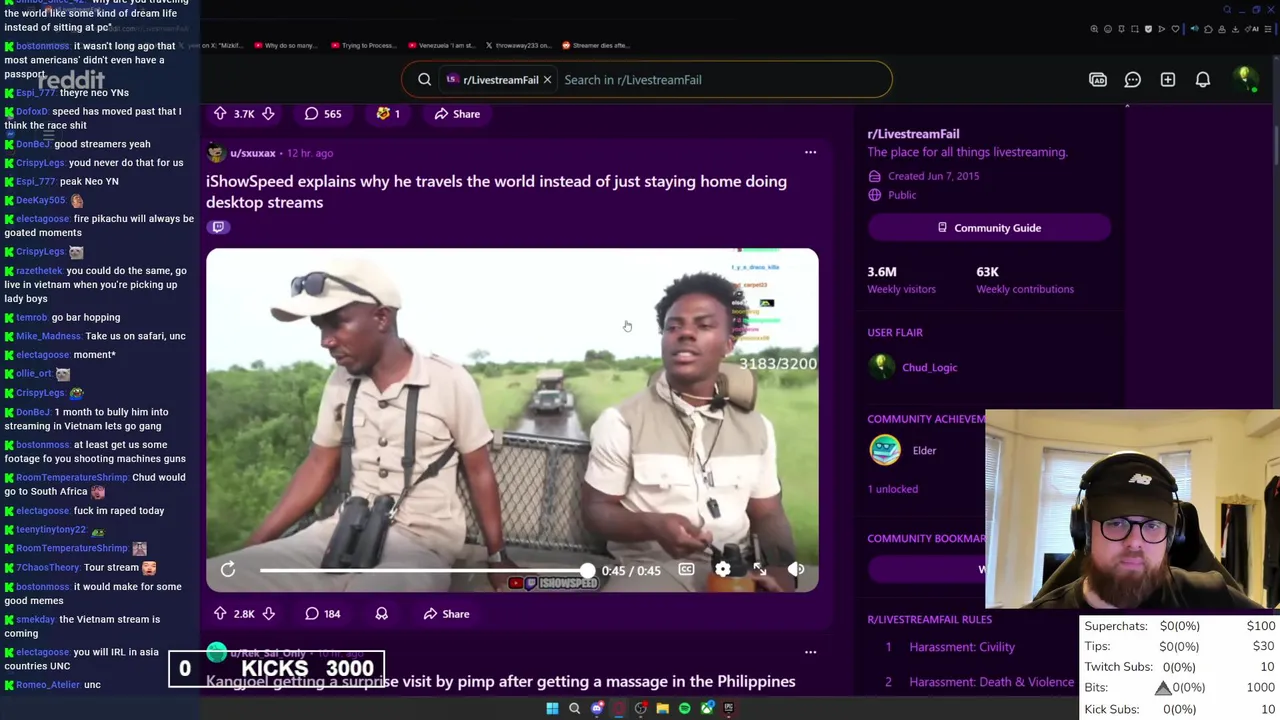1280x720 pixels.
Task: Open u/sxuxax user profile
Action: click(x=252, y=153)
